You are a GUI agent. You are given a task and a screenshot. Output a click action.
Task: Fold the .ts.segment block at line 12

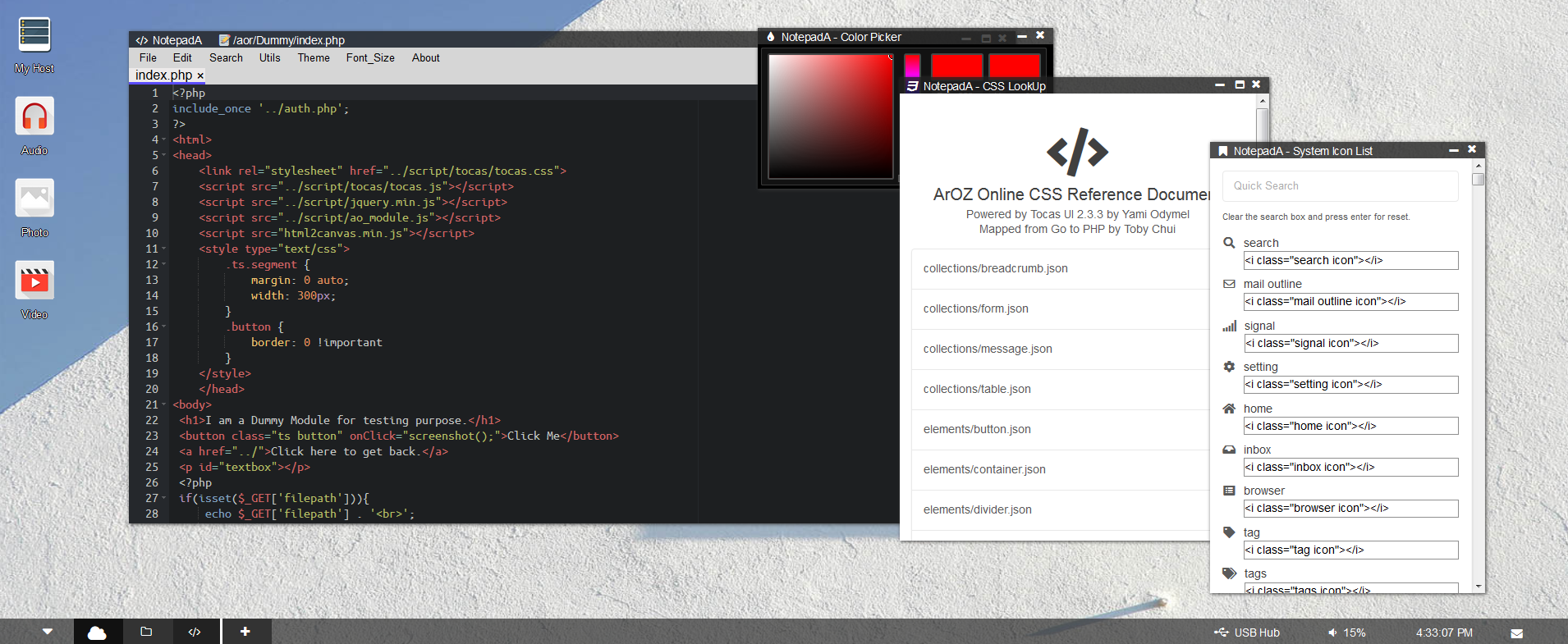tap(164, 264)
